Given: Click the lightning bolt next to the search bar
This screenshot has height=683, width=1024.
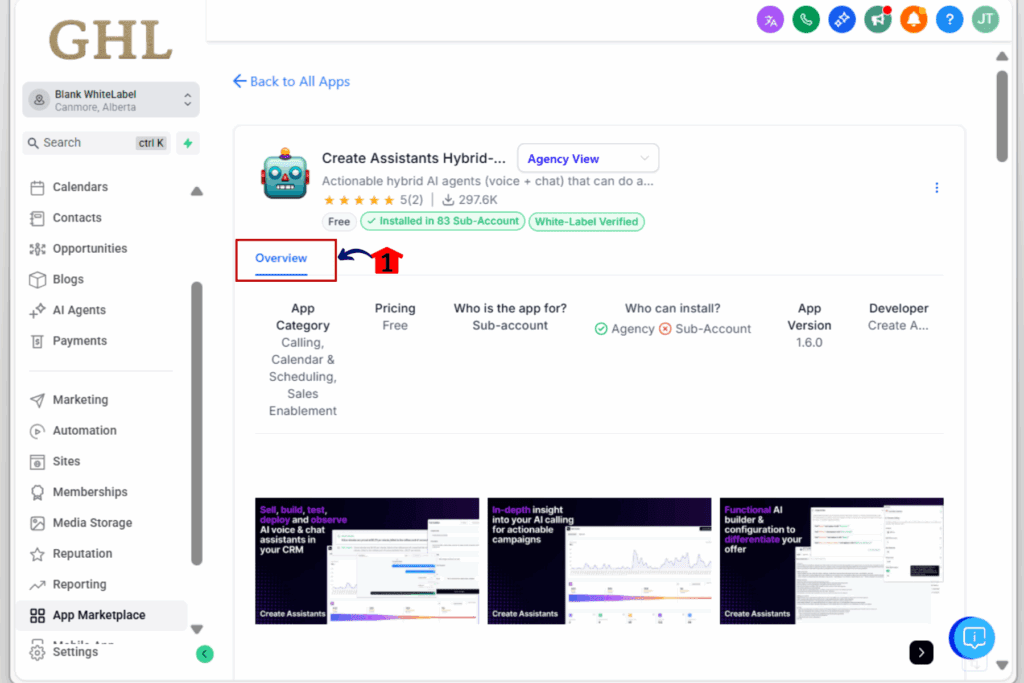Looking at the screenshot, I should [187, 143].
